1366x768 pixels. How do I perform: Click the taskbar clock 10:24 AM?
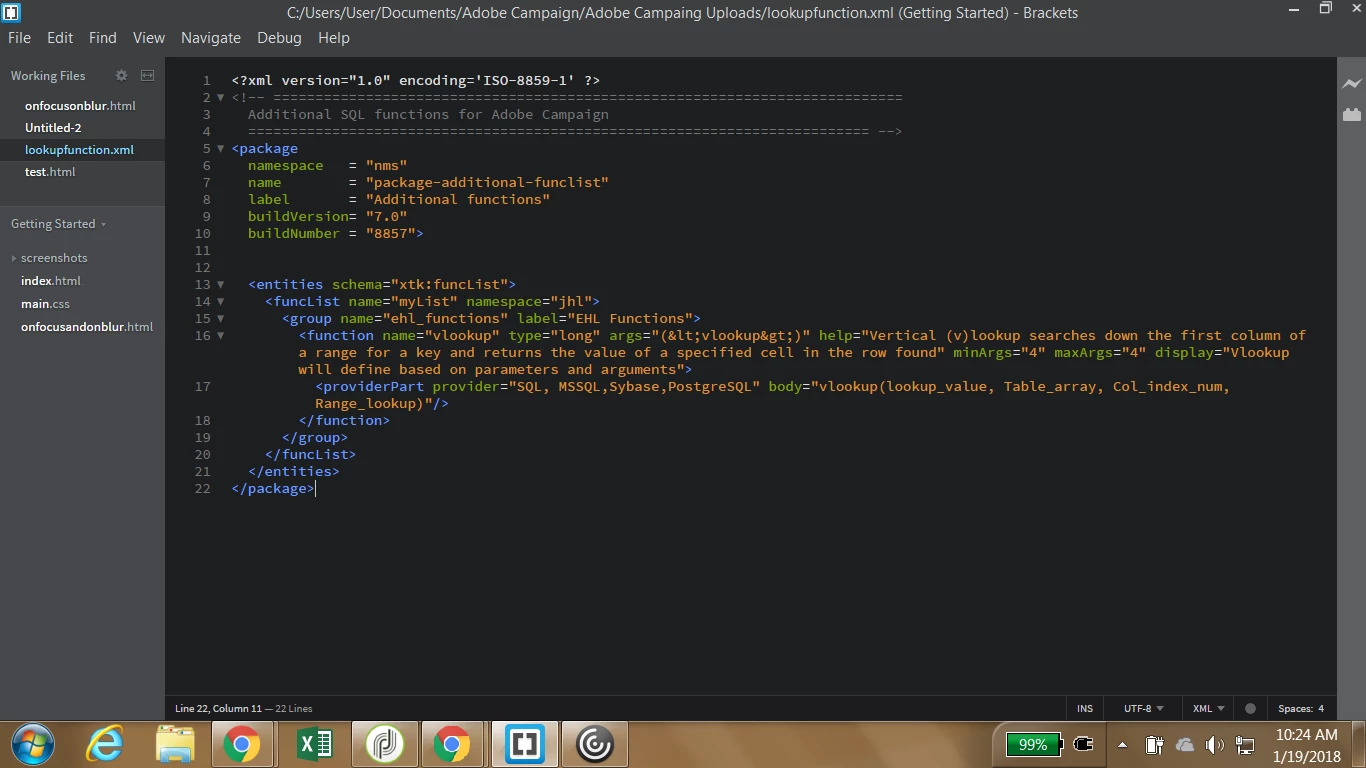click(1306, 735)
